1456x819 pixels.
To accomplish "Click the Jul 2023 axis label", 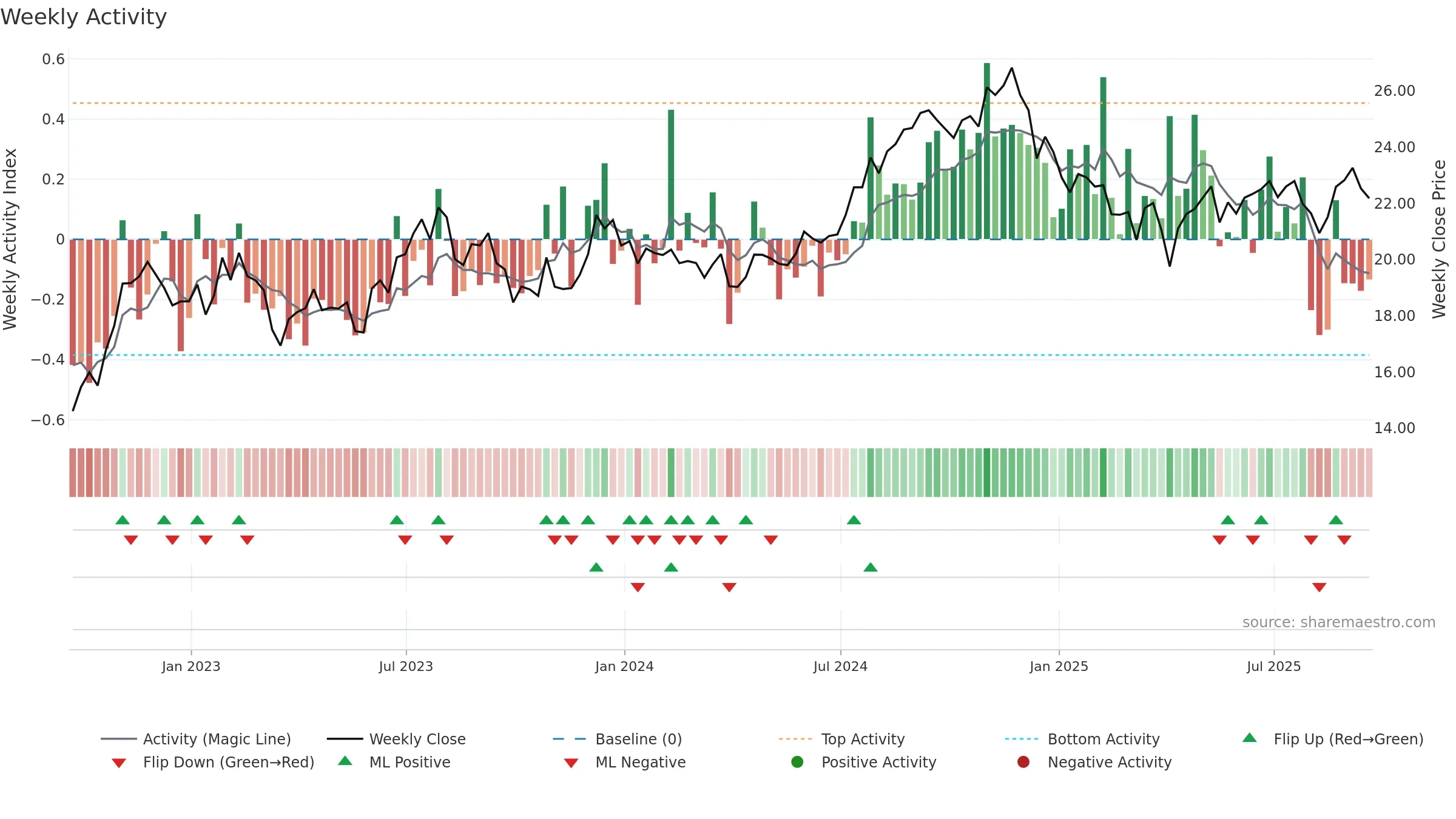I will click(x=406, y=666).
